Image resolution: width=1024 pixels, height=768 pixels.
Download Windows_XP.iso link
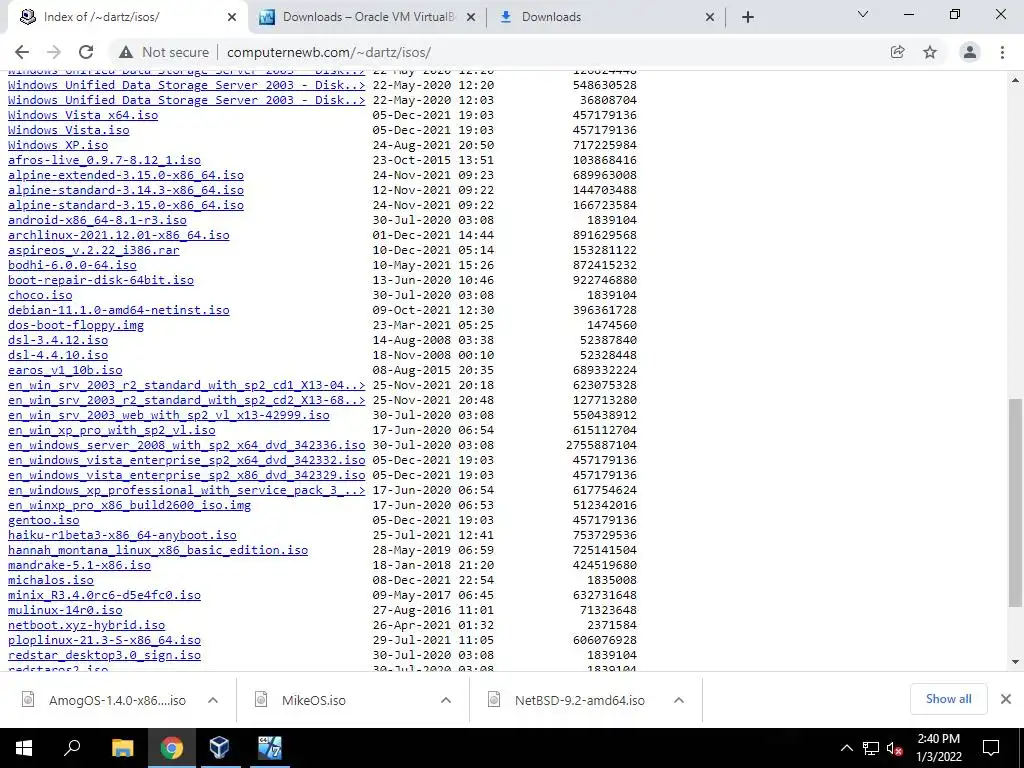[x=58, y=145]
